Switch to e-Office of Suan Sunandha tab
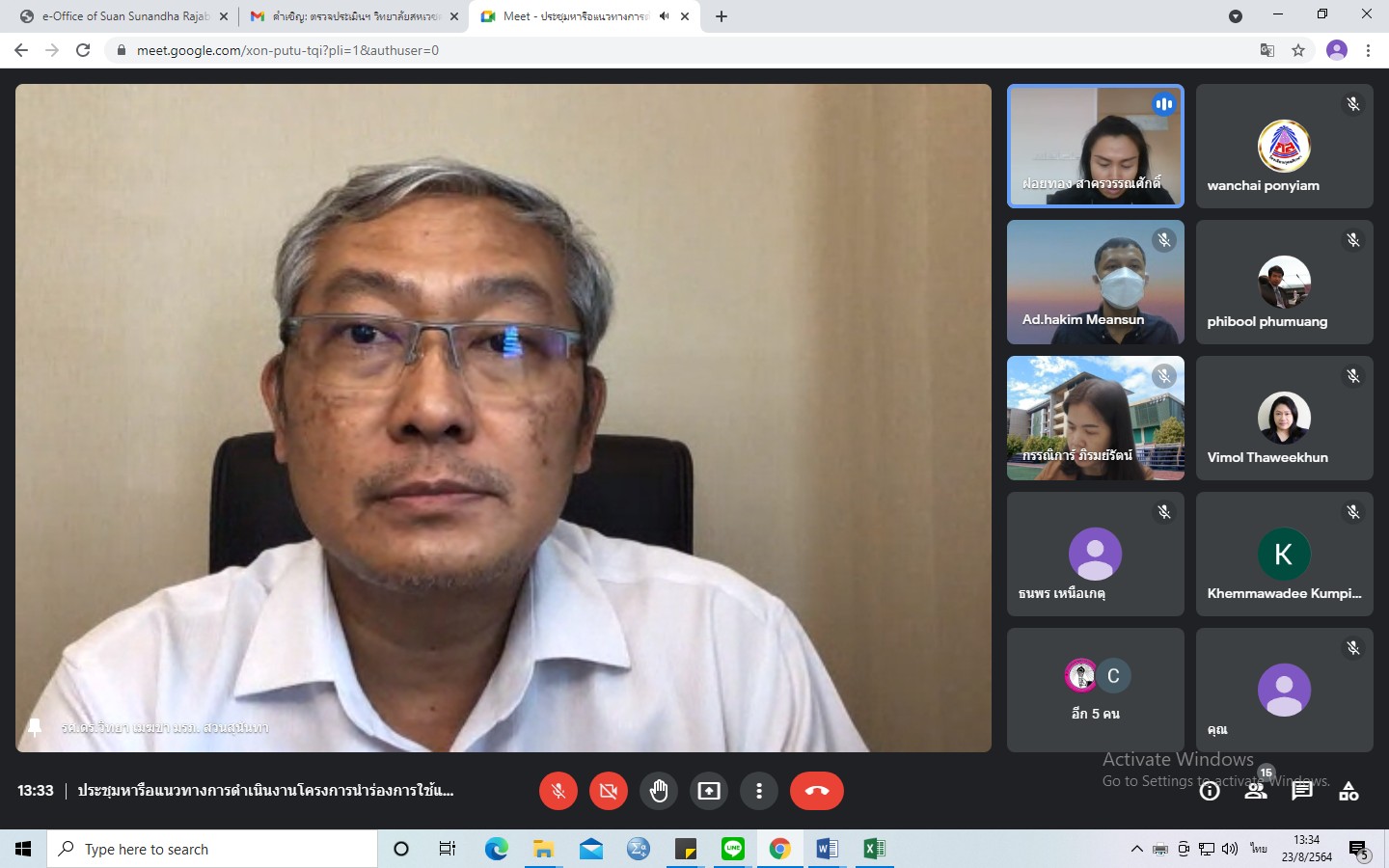Screen dimensions: 1389x868 pos(125,16)
